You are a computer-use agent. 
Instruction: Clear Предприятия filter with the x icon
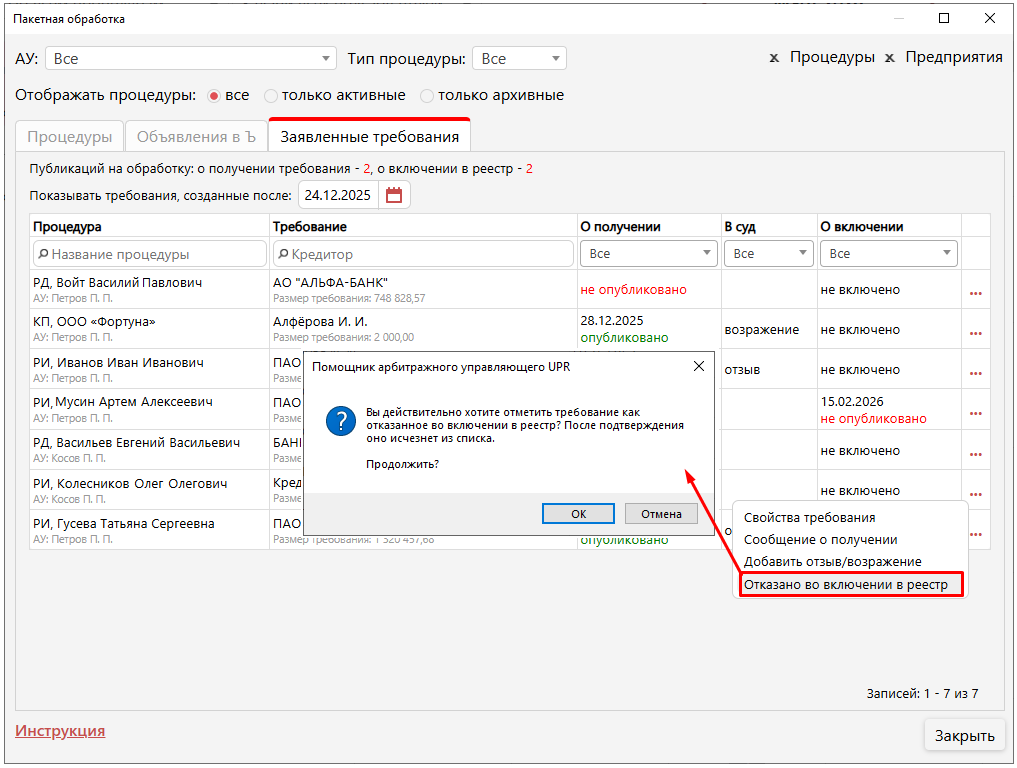pyautogui.click(x=889, y=58)
